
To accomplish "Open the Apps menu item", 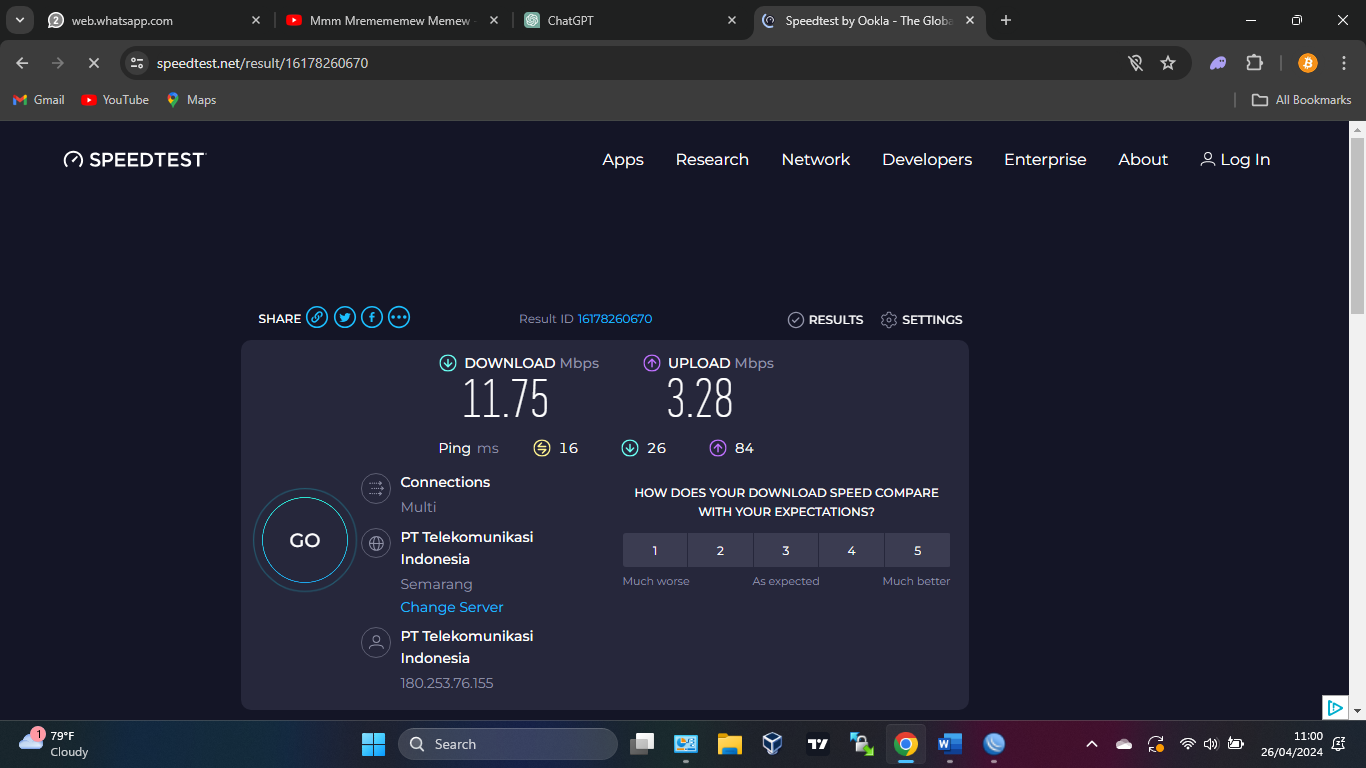I will pos(623,160).
